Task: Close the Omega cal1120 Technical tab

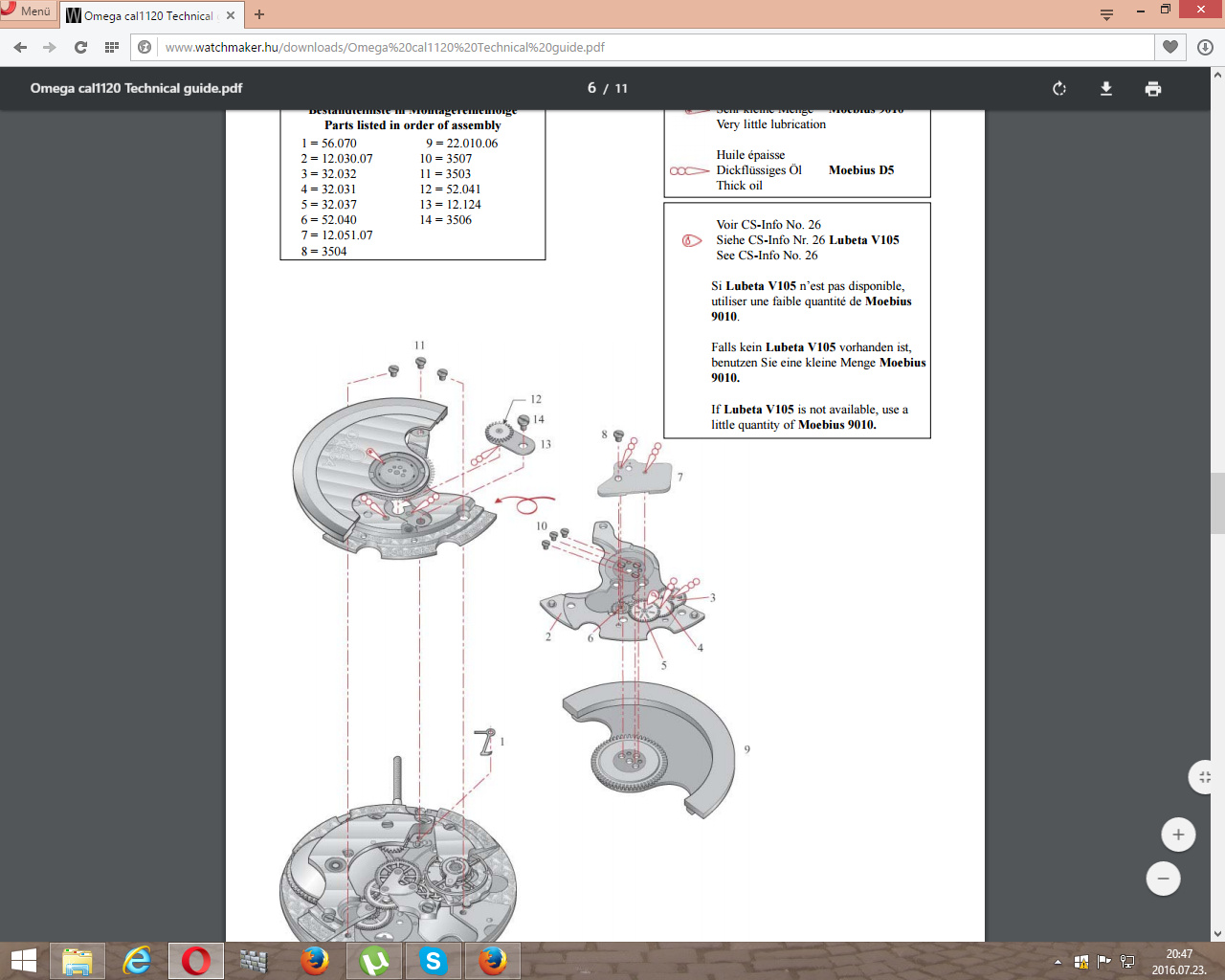Action: click(231, 15)
